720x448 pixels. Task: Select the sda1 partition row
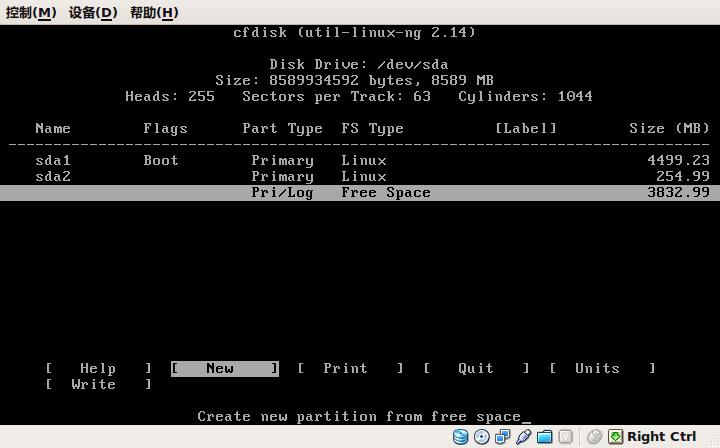(360, 160)
